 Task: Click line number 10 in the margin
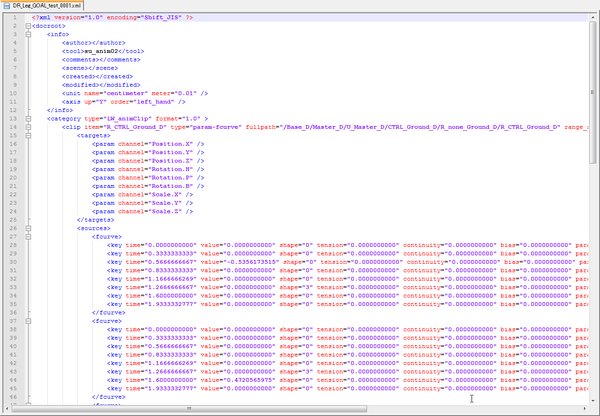pos(13,93)
